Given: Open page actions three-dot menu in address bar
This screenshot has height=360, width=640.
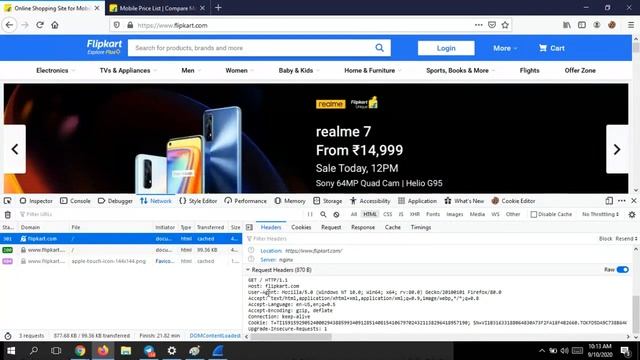Looking at the screenshot, I should (x=478, y=25).
